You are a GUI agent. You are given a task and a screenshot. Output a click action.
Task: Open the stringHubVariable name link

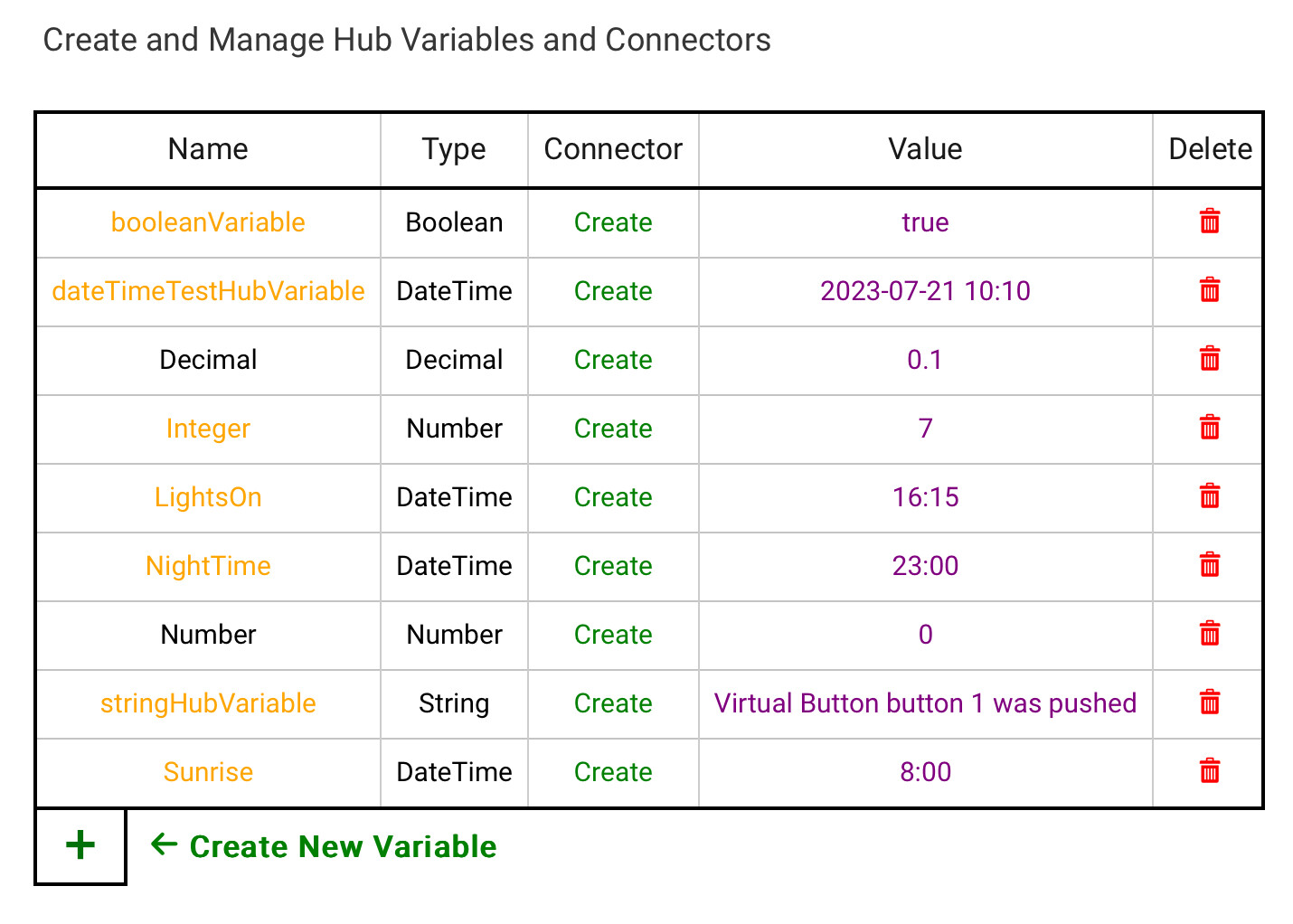click(x=208, y=703)
